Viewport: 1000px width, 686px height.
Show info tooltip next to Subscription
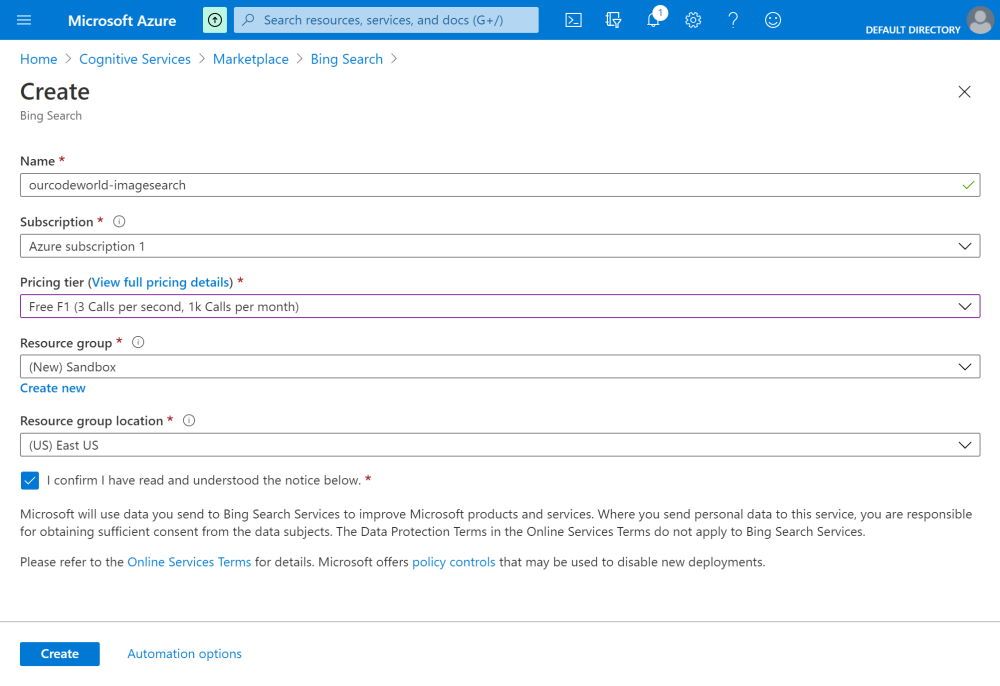point(119,221)
